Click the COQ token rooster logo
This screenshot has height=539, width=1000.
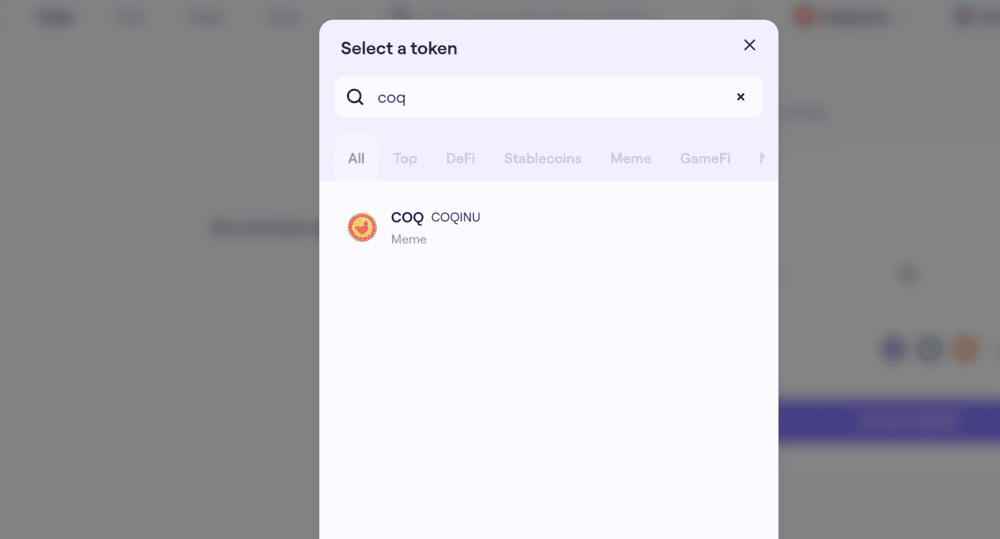pos(362,227)
